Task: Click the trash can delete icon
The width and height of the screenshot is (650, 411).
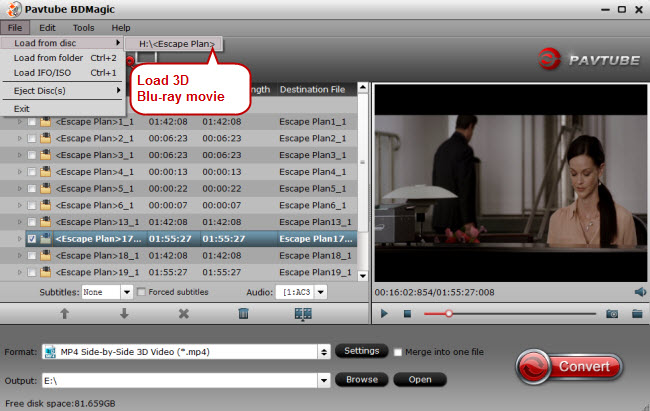Action: pos(243,314)
